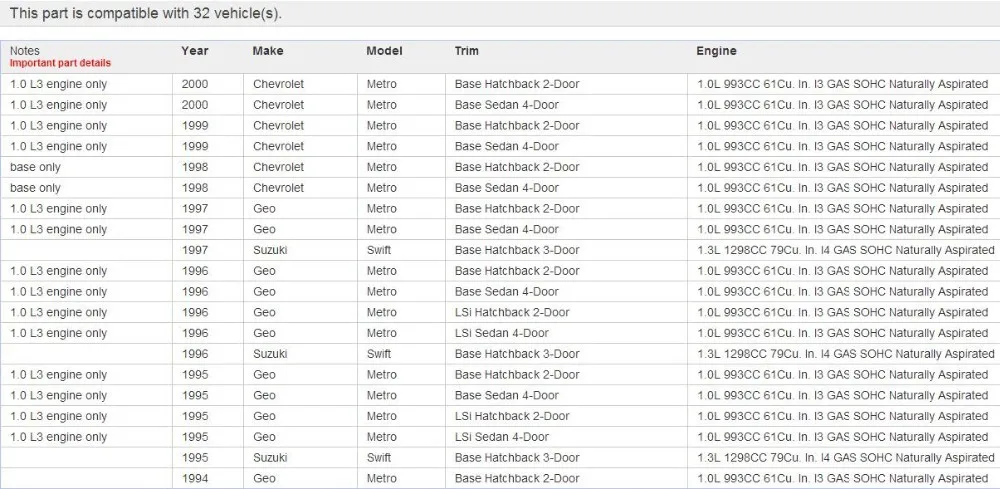Click the Notes column header
The image size is (1000, 489).
[x=24, y=51]
